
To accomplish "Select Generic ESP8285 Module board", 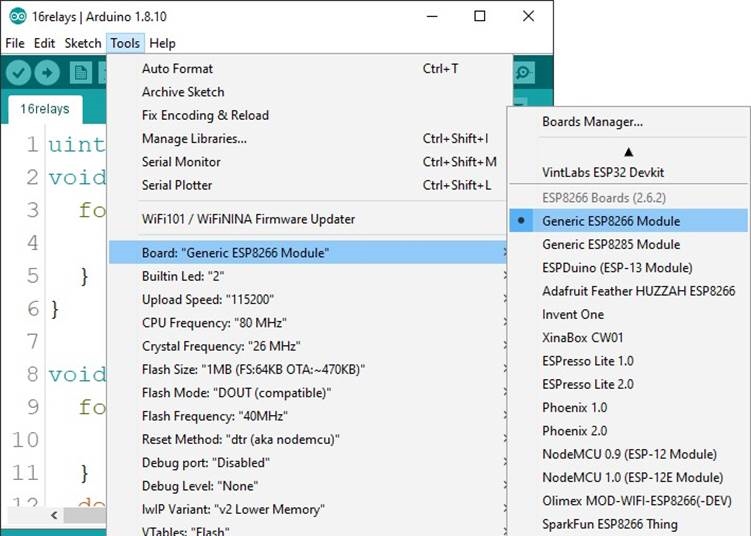I will [x=628, y=245].
